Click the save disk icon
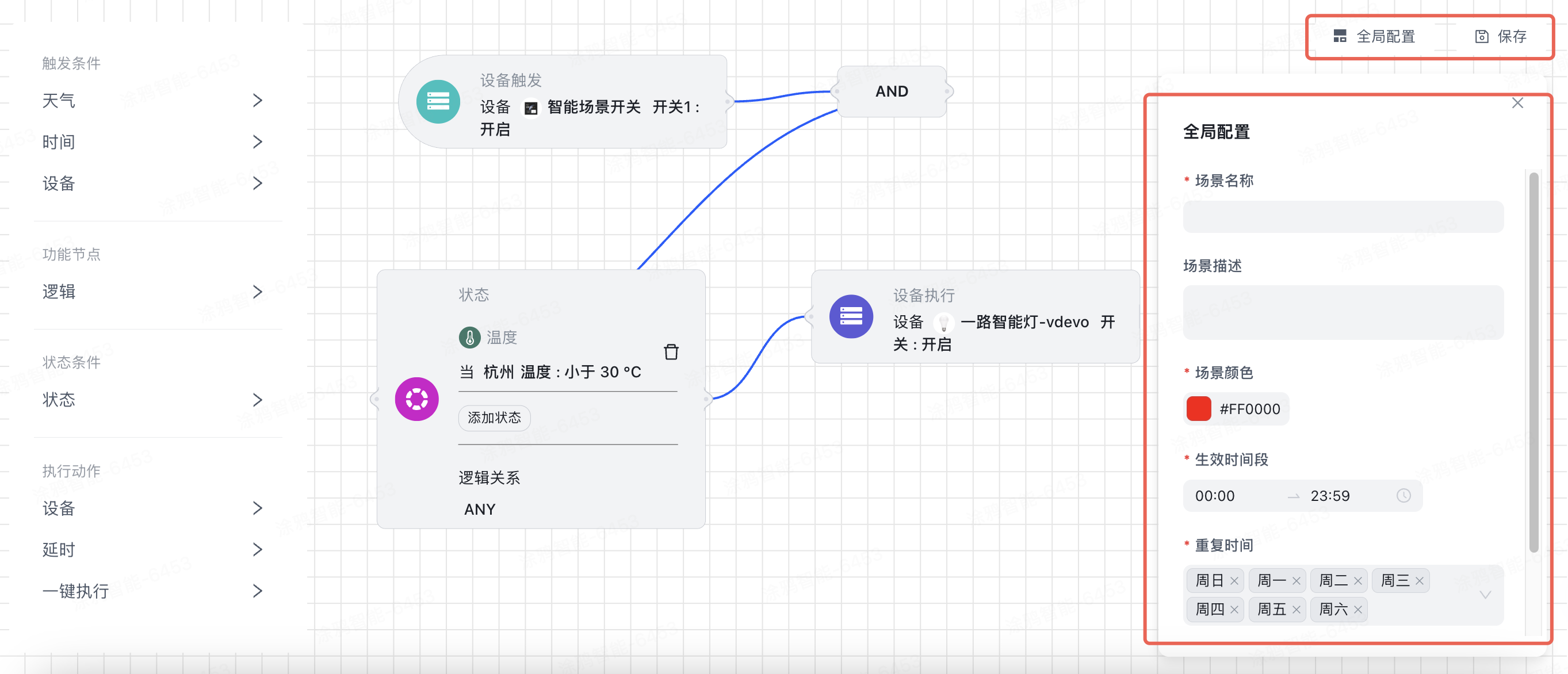1568x674 pixels. [x=1482, y=36]
